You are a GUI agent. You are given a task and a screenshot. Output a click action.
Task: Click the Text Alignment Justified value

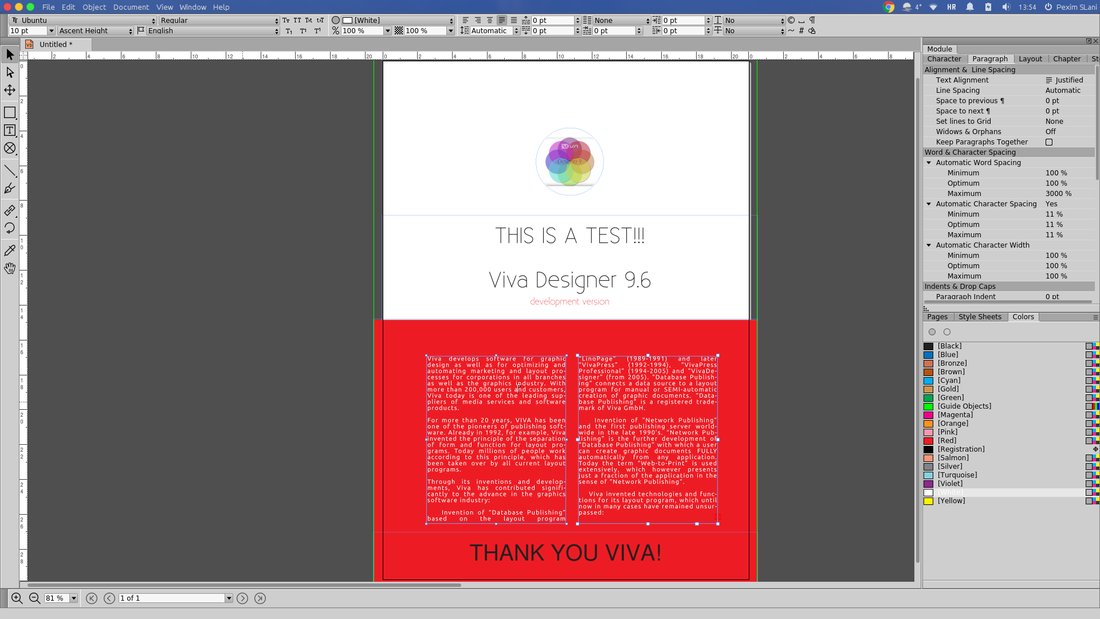(1064, 80)
